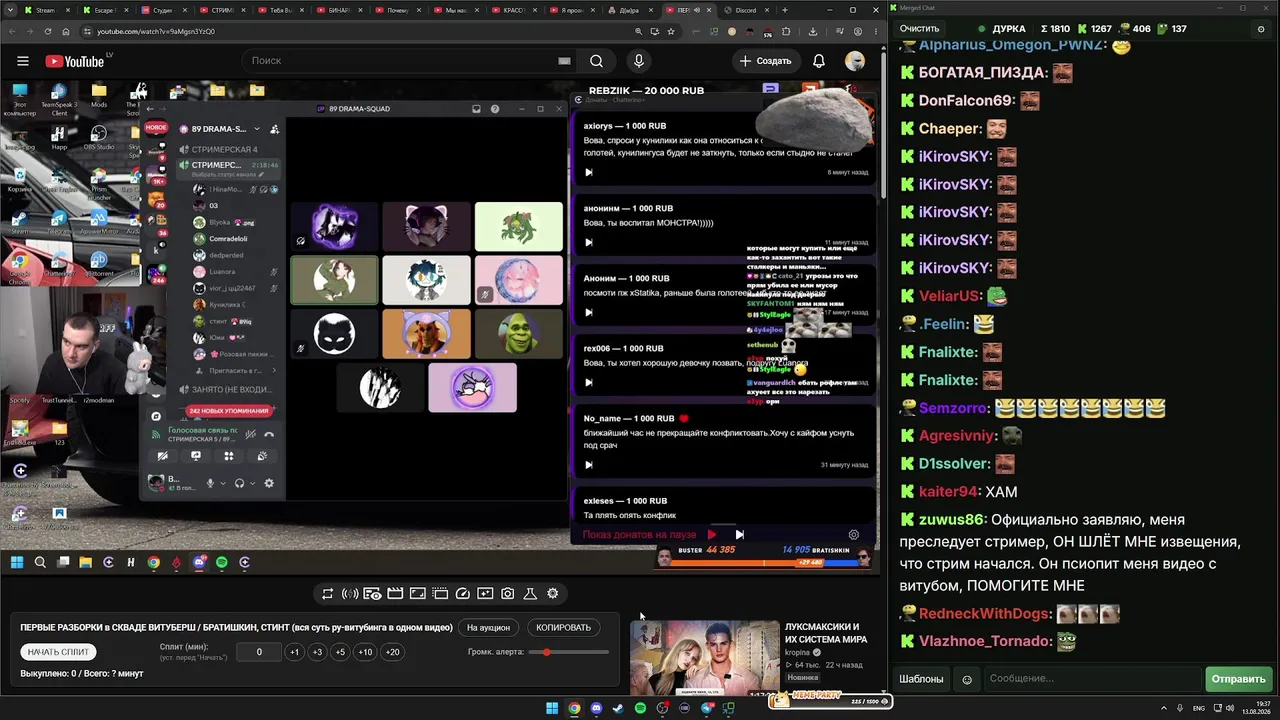Click the loop icon in stream toolbar
The width and height of the screenshot is (1280, 720).
click(327, 594)
